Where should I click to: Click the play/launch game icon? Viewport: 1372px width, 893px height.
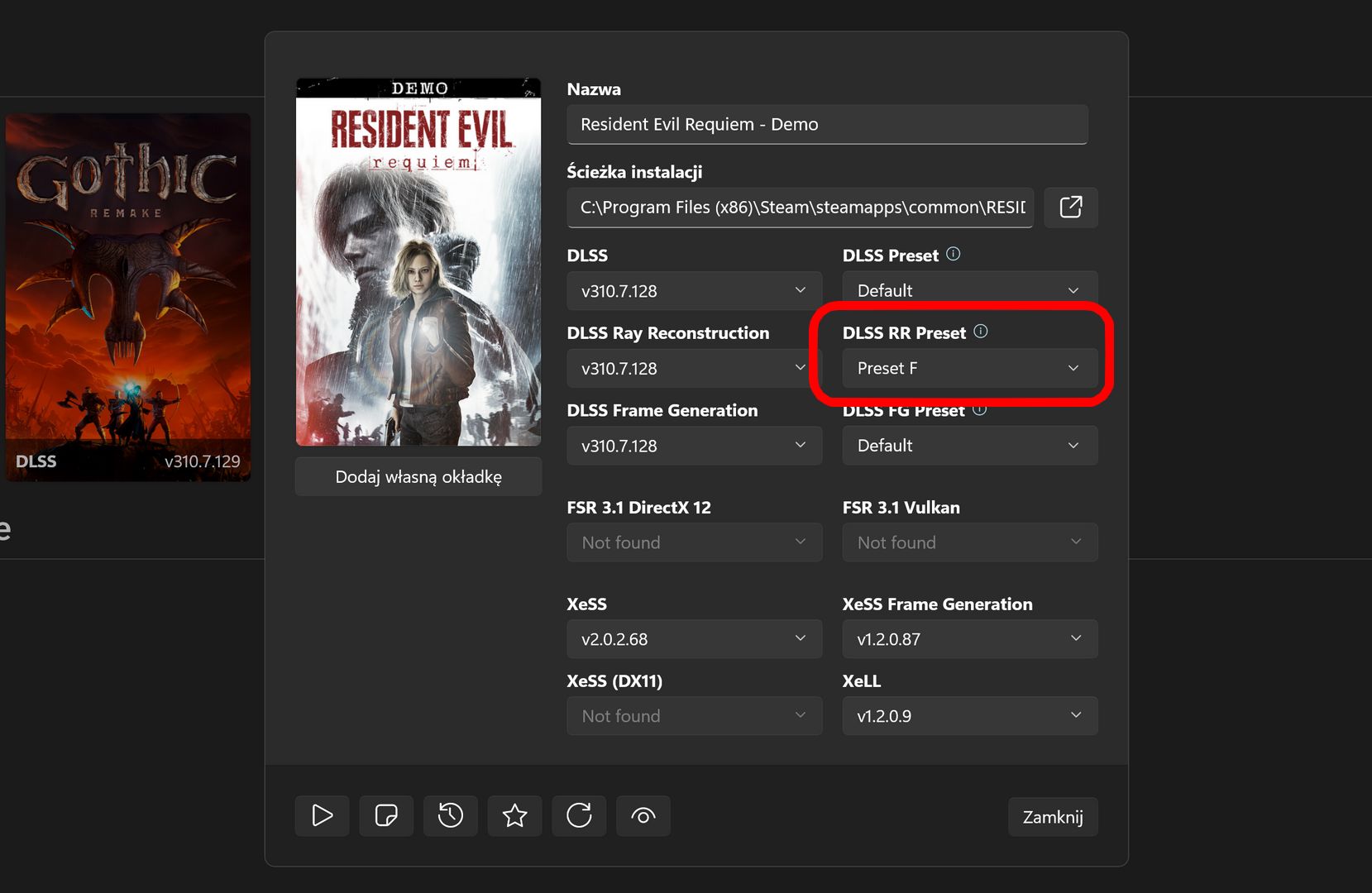pos(322,816)
